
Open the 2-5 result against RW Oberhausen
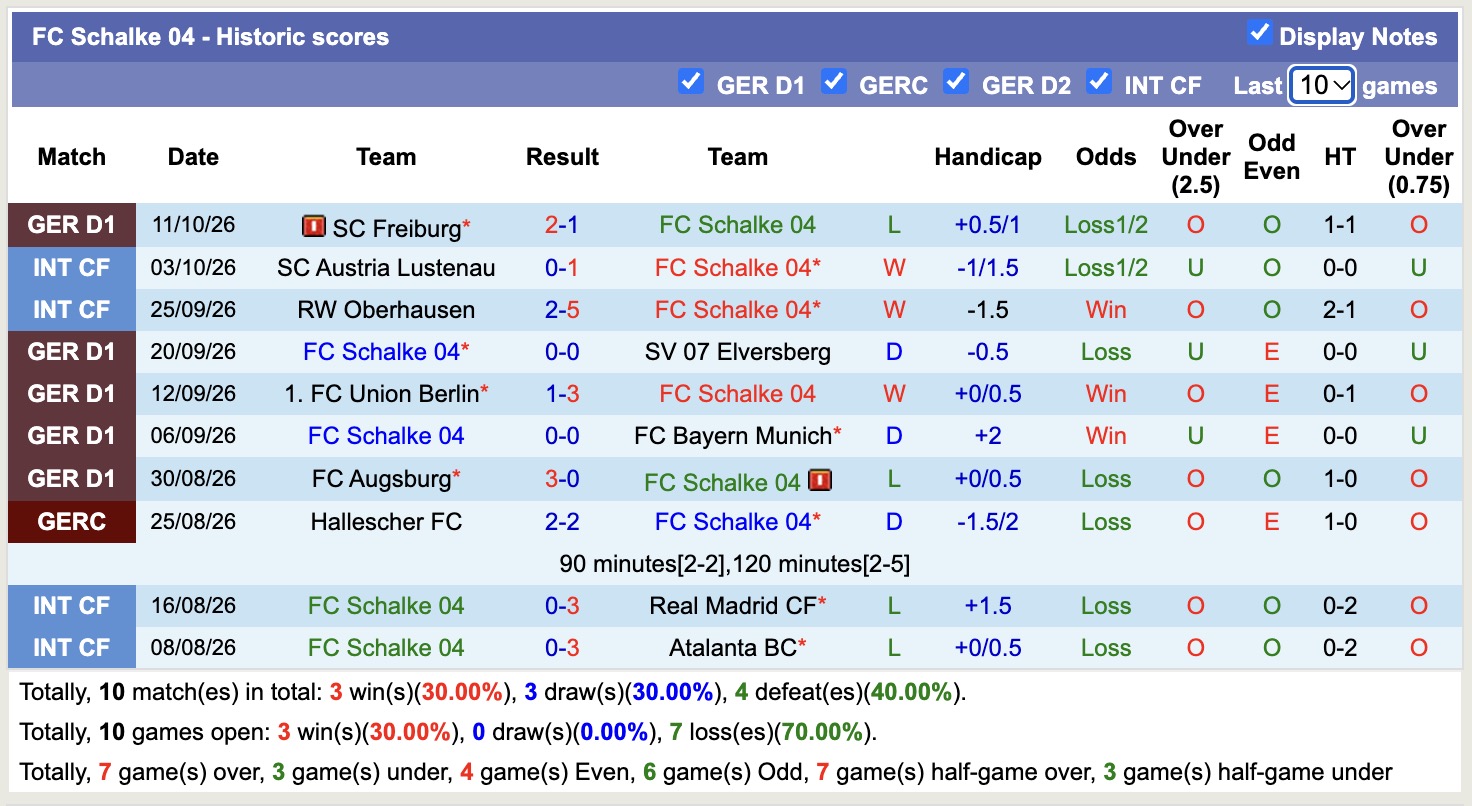tap(562, 310)
